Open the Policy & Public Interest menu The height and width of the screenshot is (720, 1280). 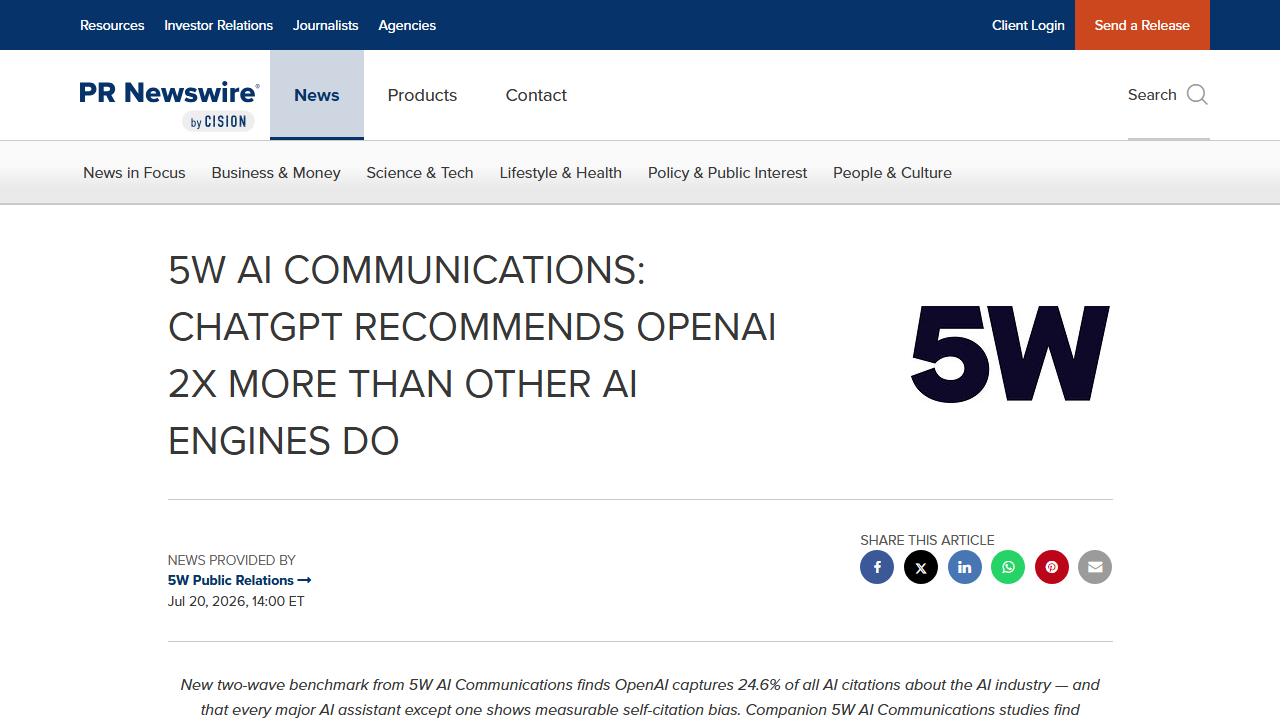[727, 173]
